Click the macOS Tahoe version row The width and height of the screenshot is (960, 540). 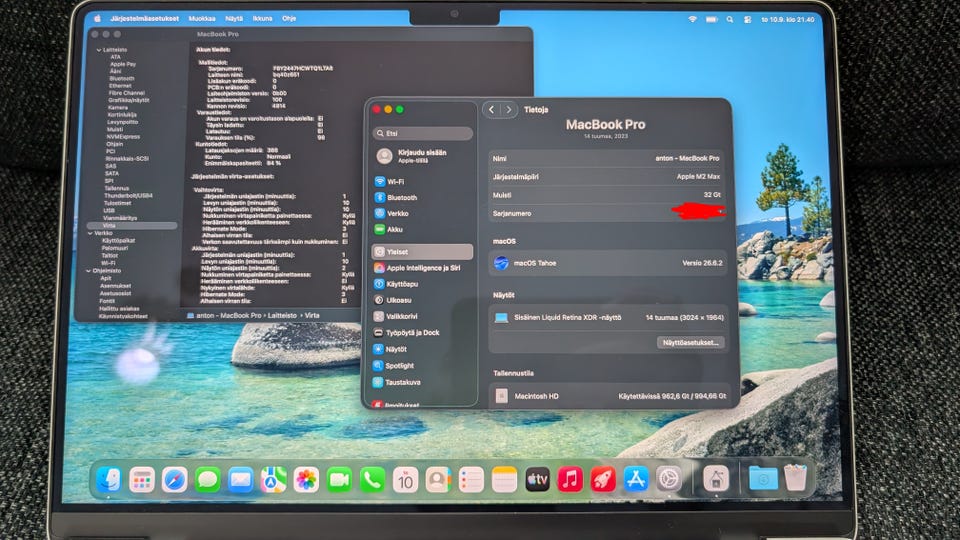[x=608, y=263]
